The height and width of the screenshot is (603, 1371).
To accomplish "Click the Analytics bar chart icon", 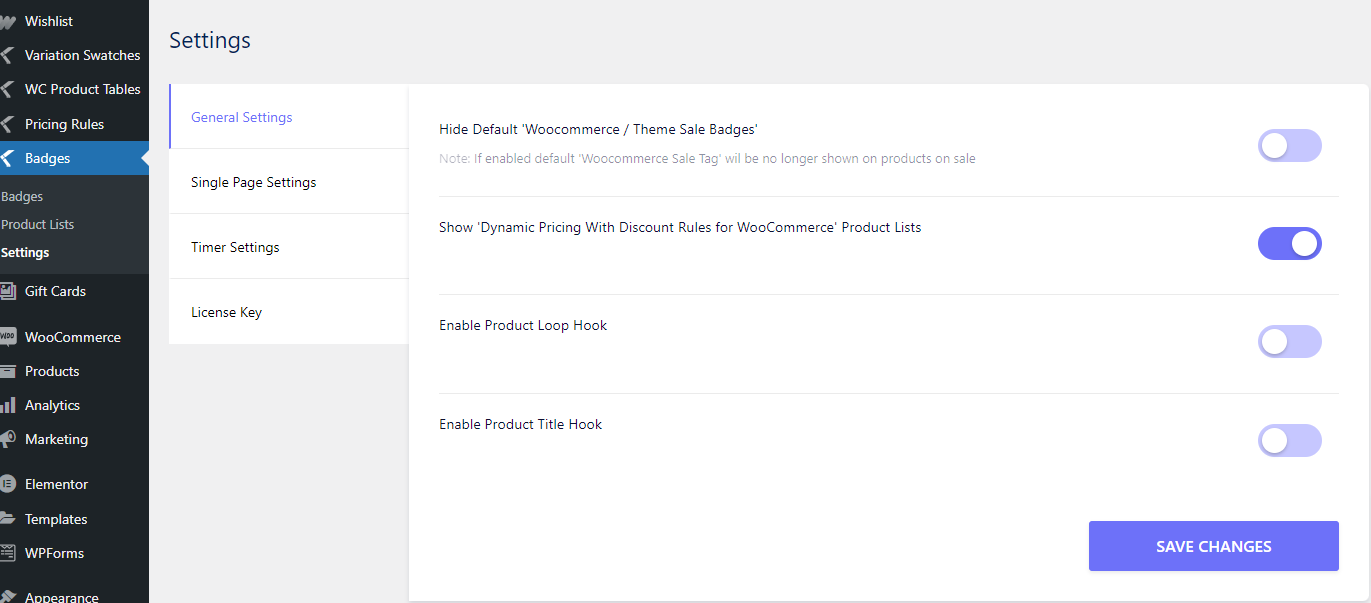I will pos(8,405).
